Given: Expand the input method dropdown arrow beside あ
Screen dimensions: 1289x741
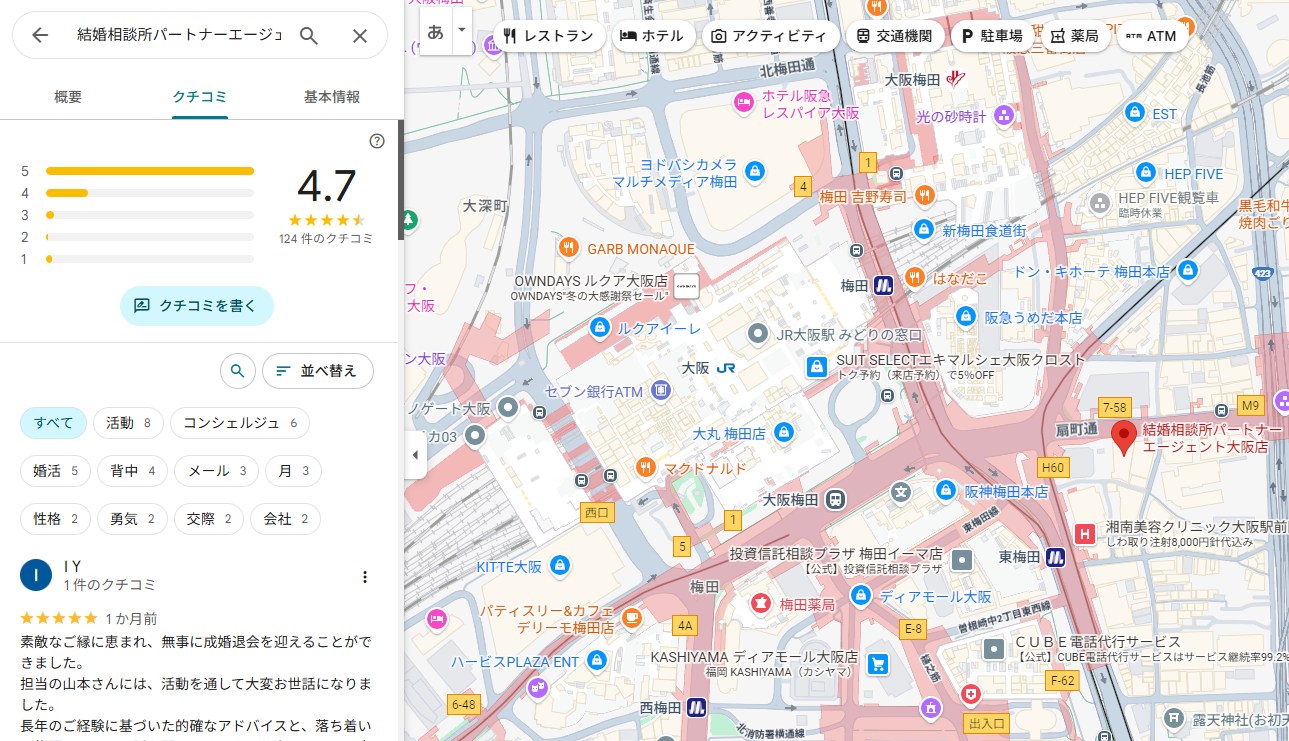Looking at the screenshot, I should tap(461, 30).
